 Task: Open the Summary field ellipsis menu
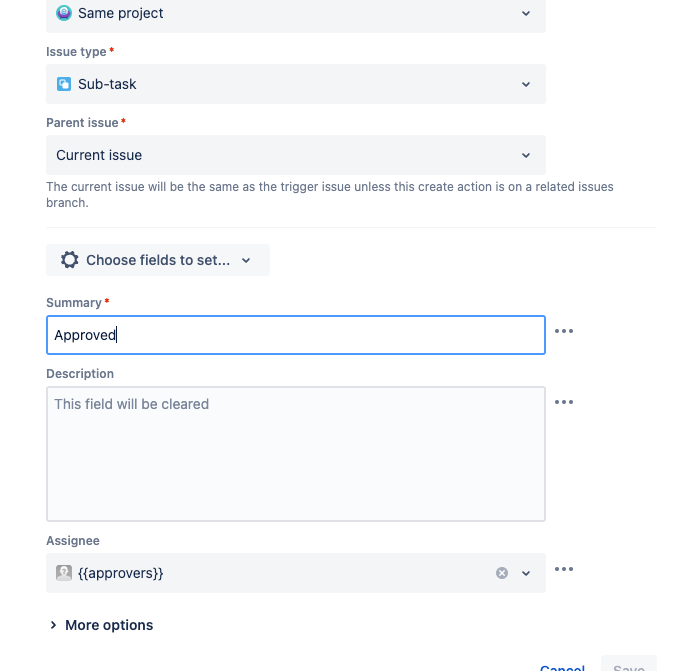[564, 331]
